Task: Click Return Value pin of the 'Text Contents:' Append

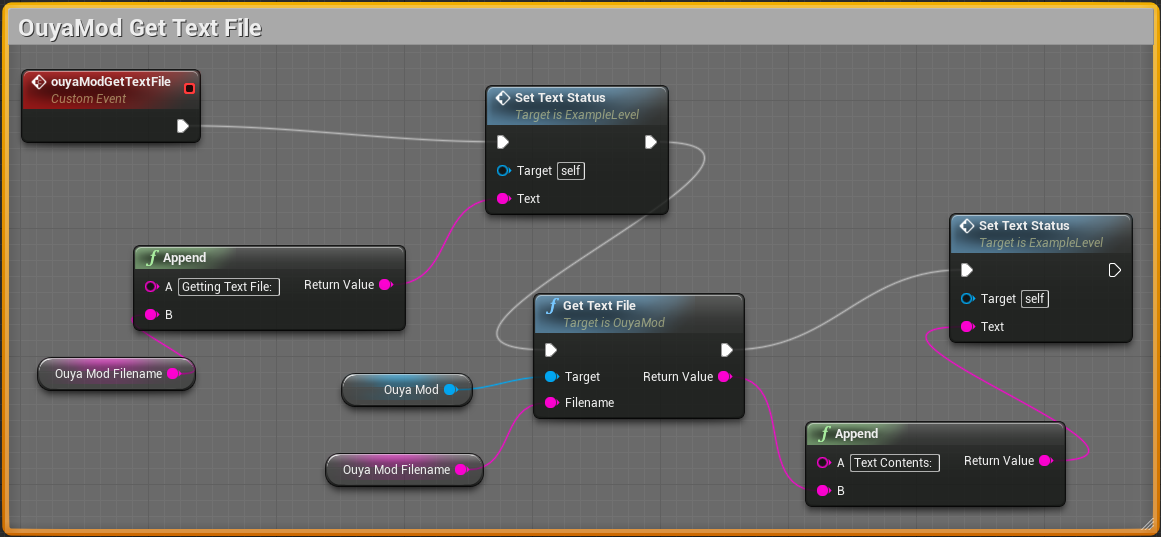Action: point(1045,461)
